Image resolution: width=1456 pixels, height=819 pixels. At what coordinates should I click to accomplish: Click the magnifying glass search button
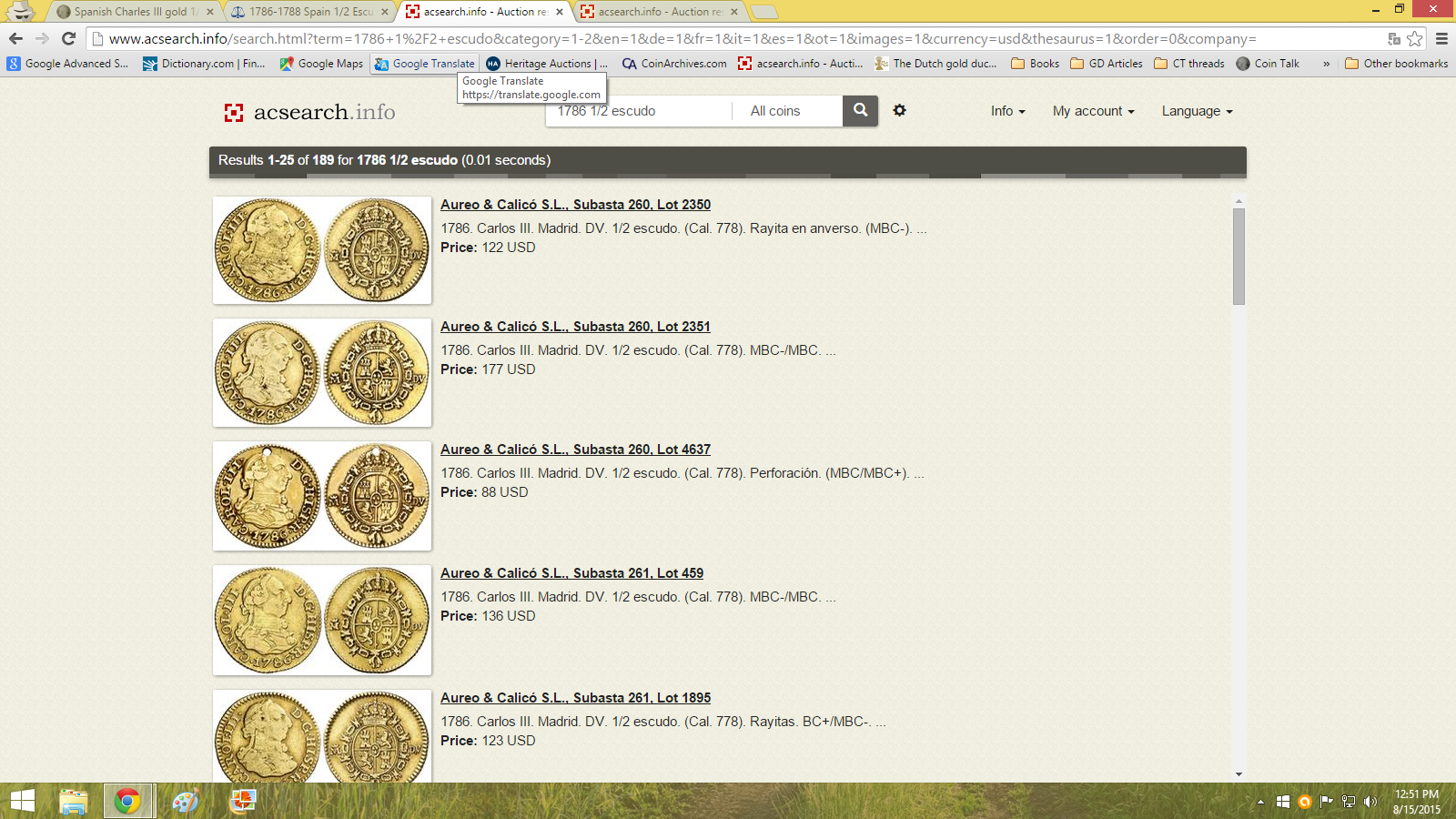(x=860, y=111)
